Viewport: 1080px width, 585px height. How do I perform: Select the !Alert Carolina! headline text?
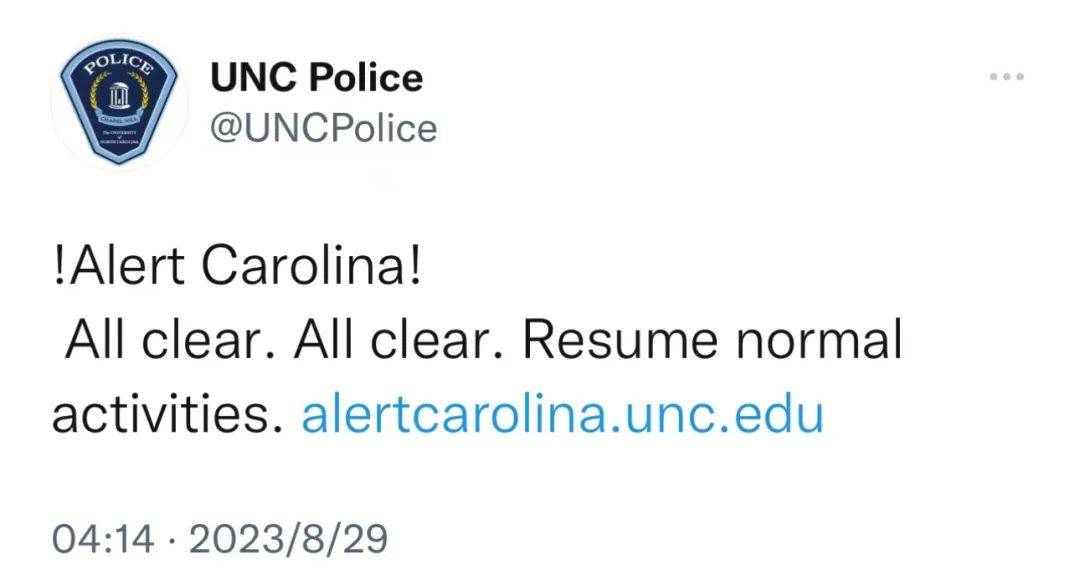click(237, 266)
